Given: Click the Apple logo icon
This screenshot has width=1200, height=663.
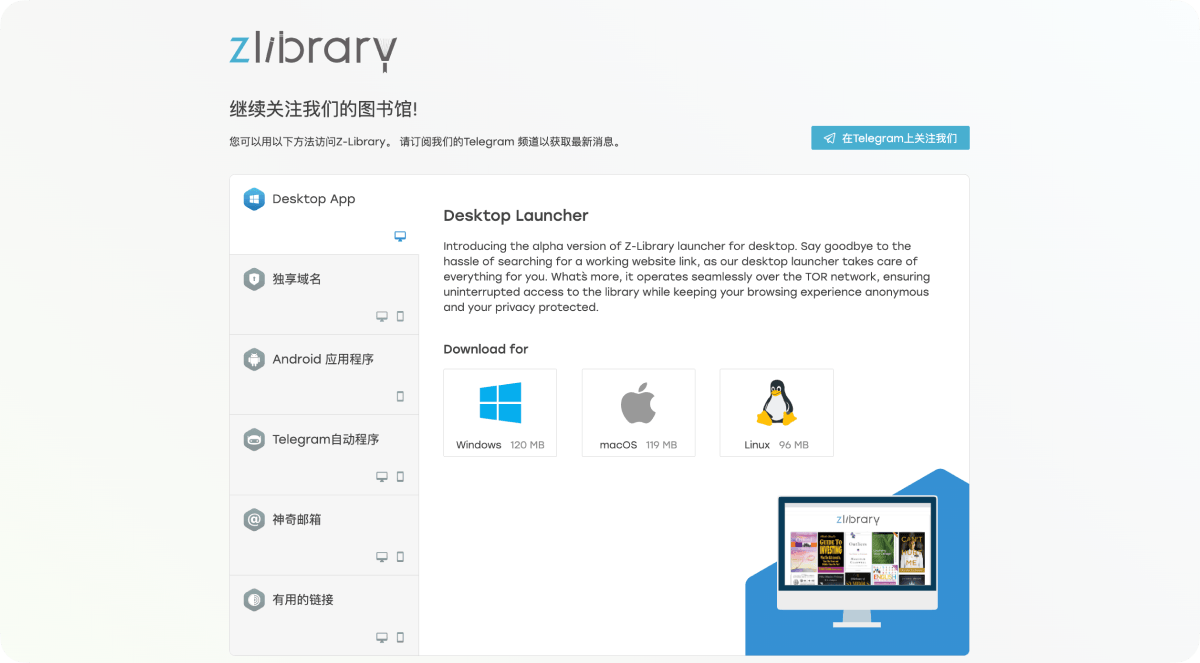Looking at the screenshot, I should (638, 403).
